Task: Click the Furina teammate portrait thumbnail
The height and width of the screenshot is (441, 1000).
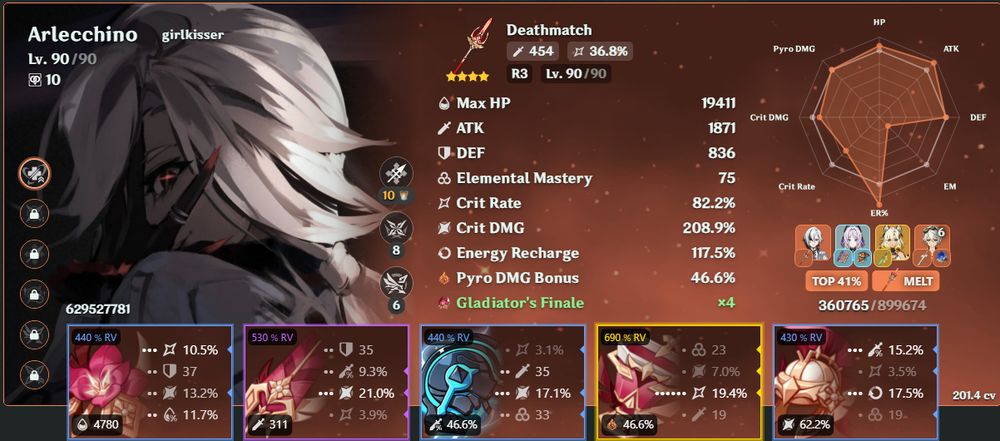Action: (x=853, y=244)
